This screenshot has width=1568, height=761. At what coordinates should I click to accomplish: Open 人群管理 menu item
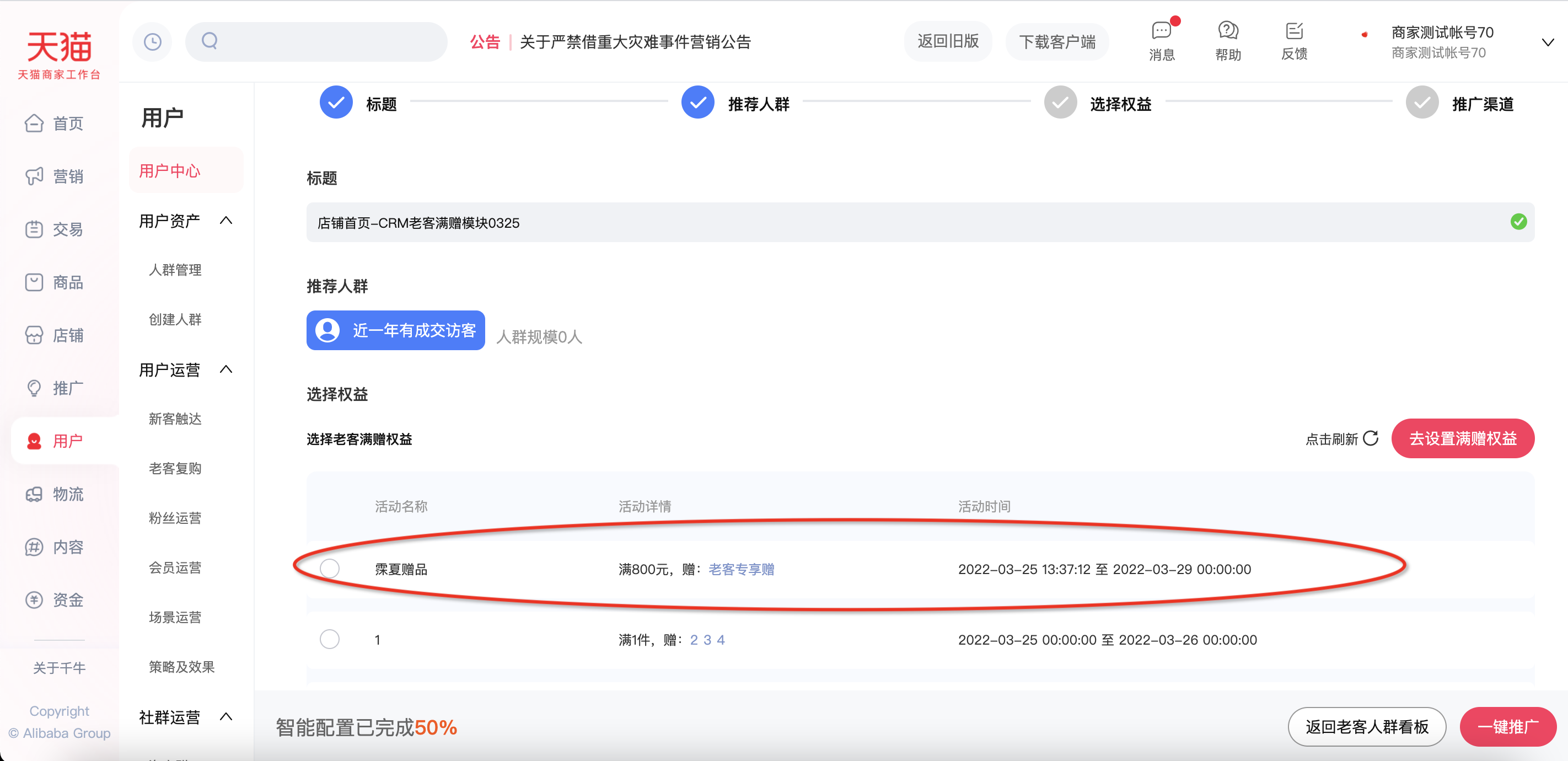pos(175,270)
